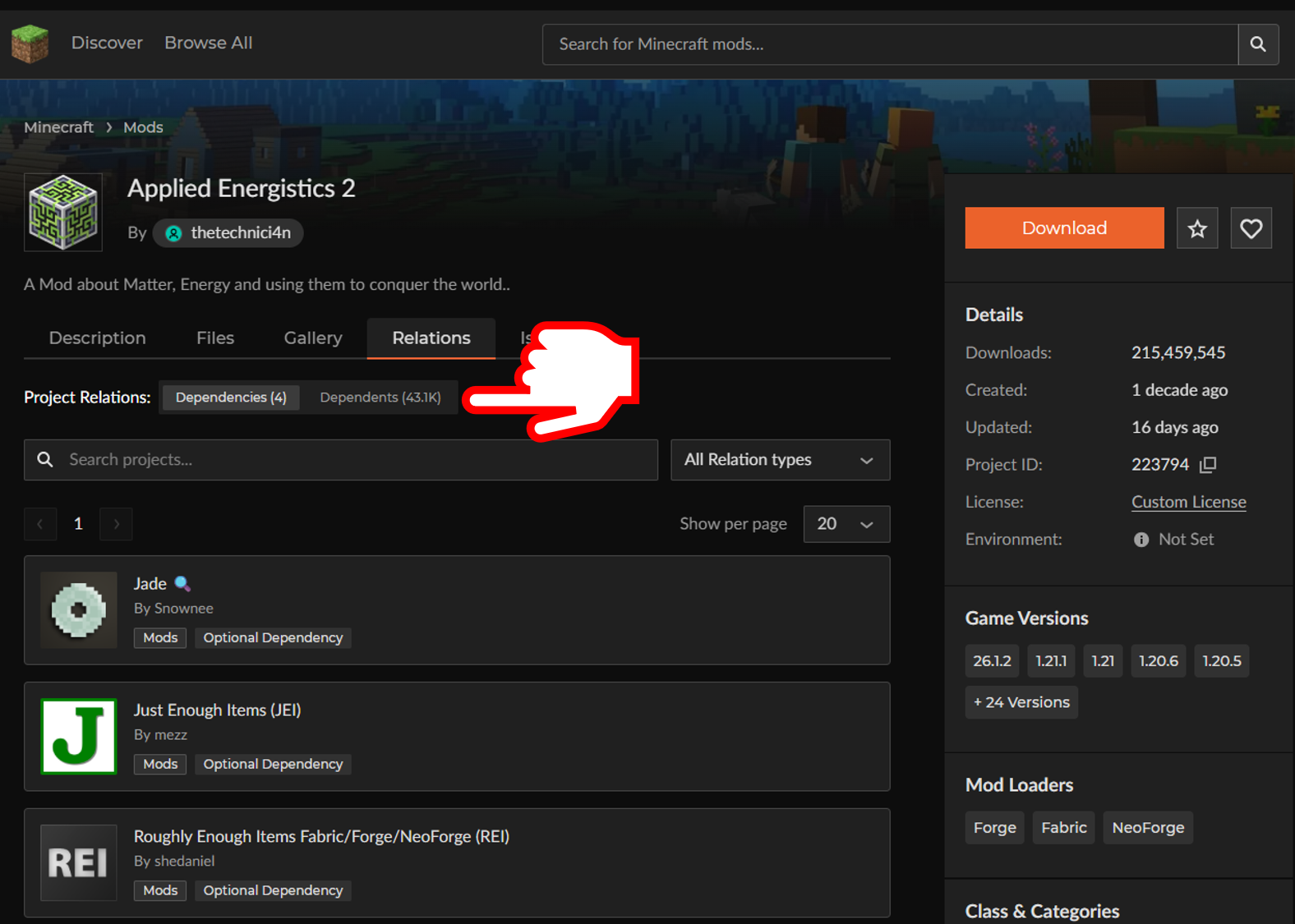Filter by game version 1.21.1
The width and height of the screenshot is (1295, 924).
pyautogui.click(x=1051, y=661)
